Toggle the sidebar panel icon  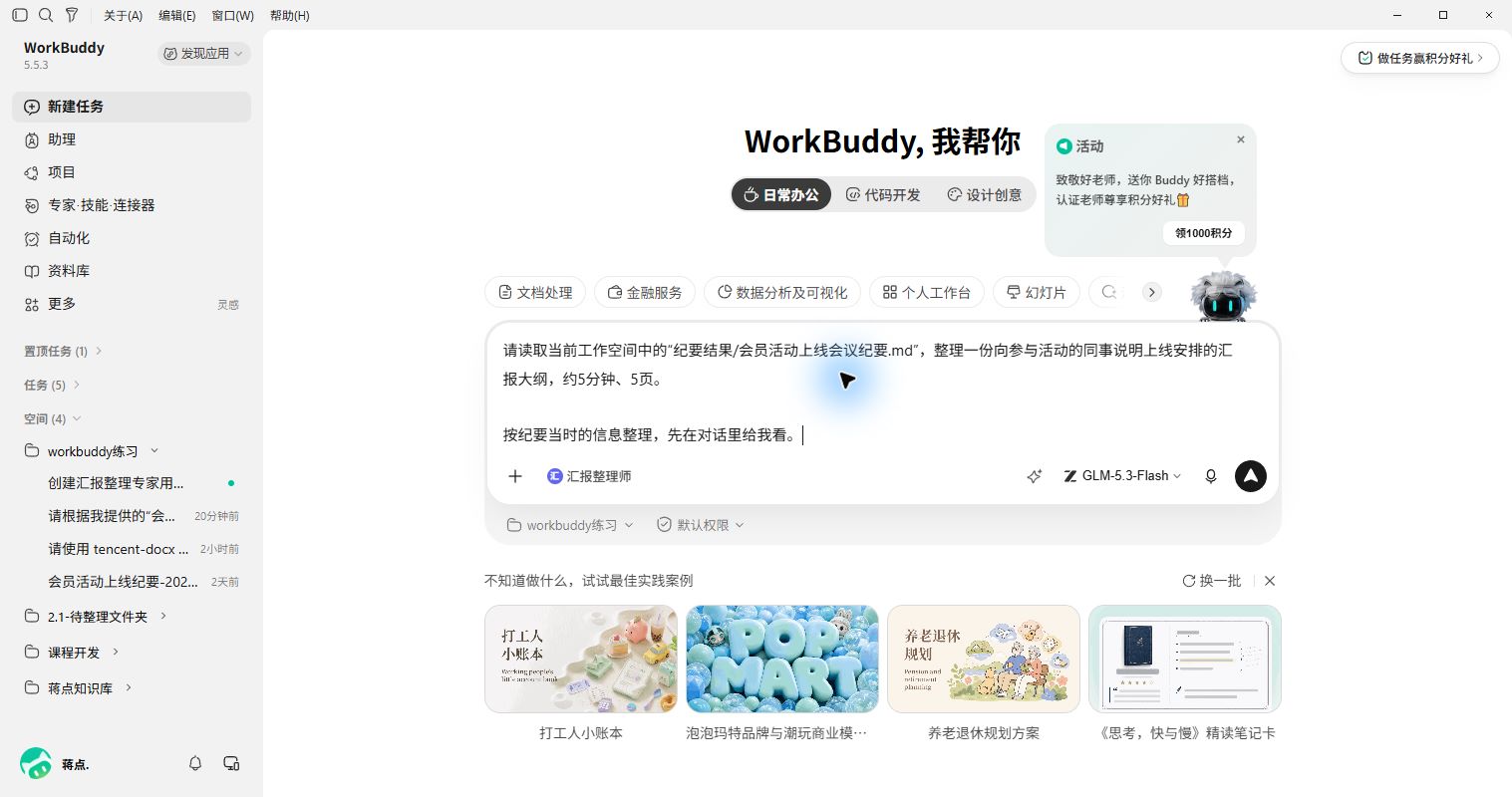click(x=20, y=15)
